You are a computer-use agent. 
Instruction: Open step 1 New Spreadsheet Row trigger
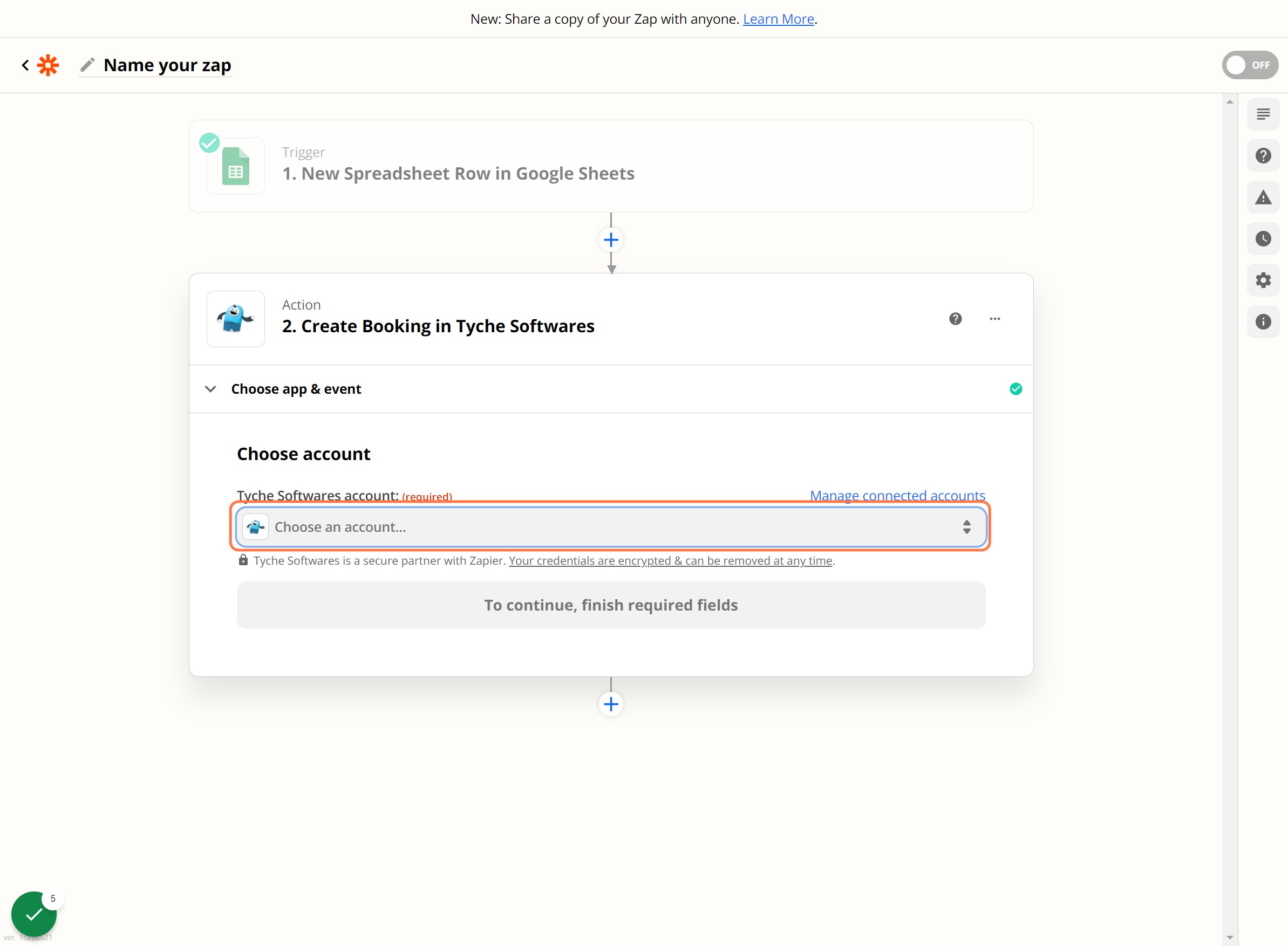[x=611, y=166]
